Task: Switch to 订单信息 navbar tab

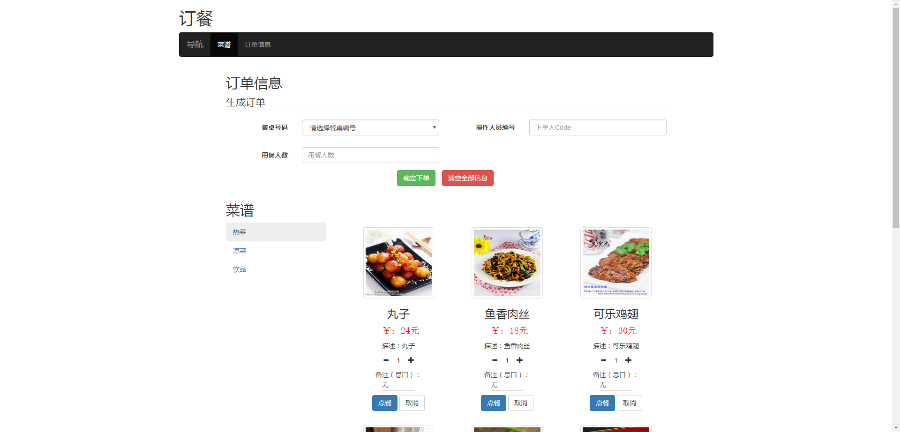Action: pyautogui.click(x=258, y=45)
